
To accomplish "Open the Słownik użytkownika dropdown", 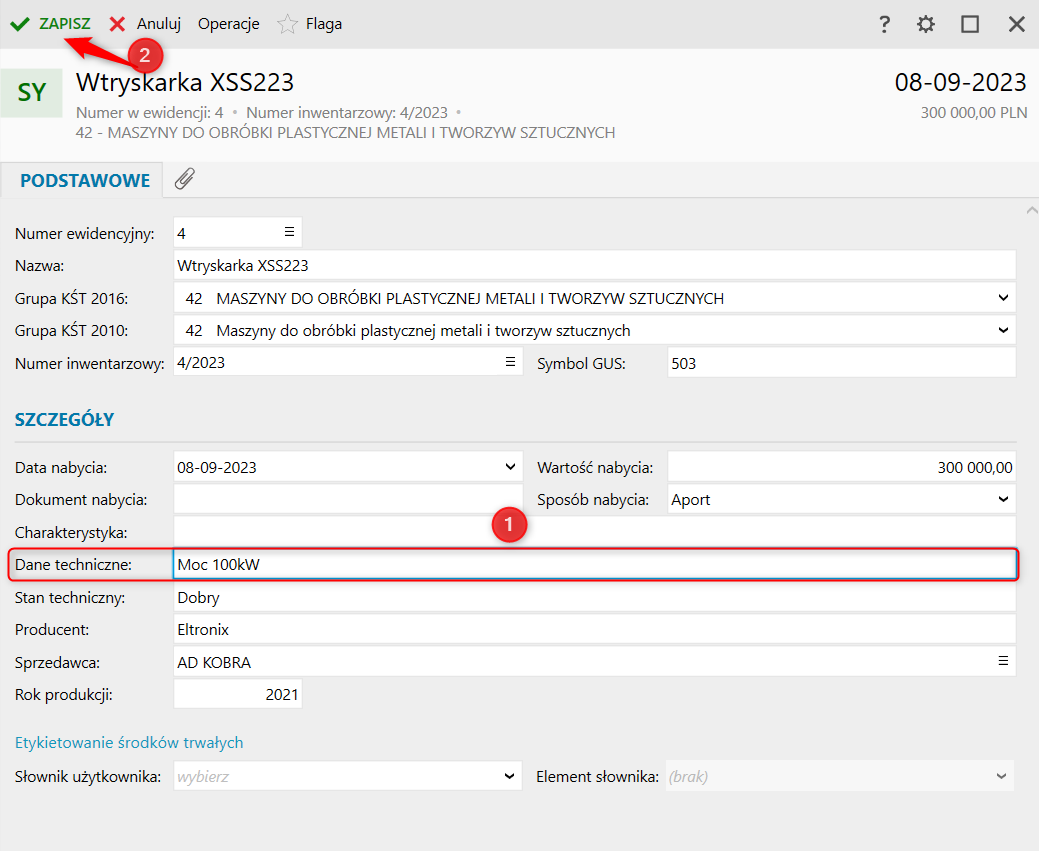I will [x=509, y=776].
